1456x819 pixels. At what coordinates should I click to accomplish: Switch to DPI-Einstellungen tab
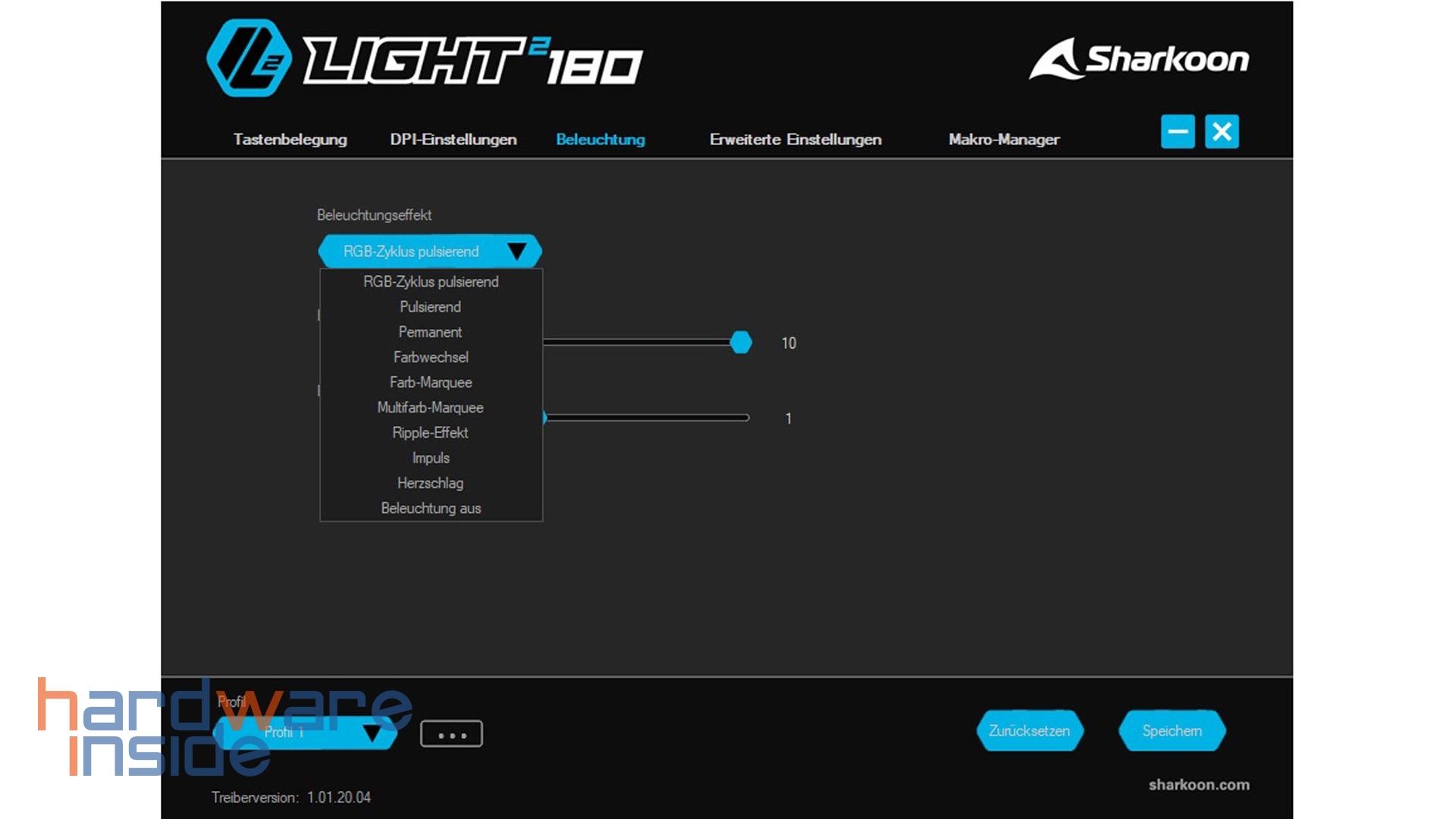click(x=453, y=140)
